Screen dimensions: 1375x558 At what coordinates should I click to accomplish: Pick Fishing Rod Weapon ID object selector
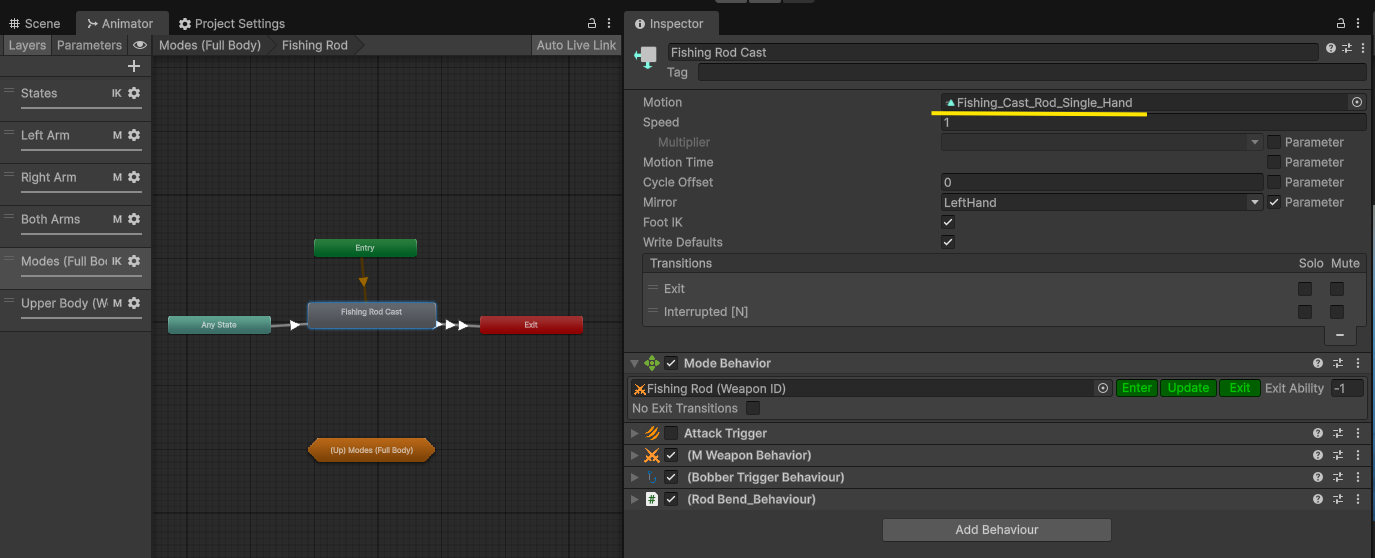pyautogui.click(x=1103, y=388)
